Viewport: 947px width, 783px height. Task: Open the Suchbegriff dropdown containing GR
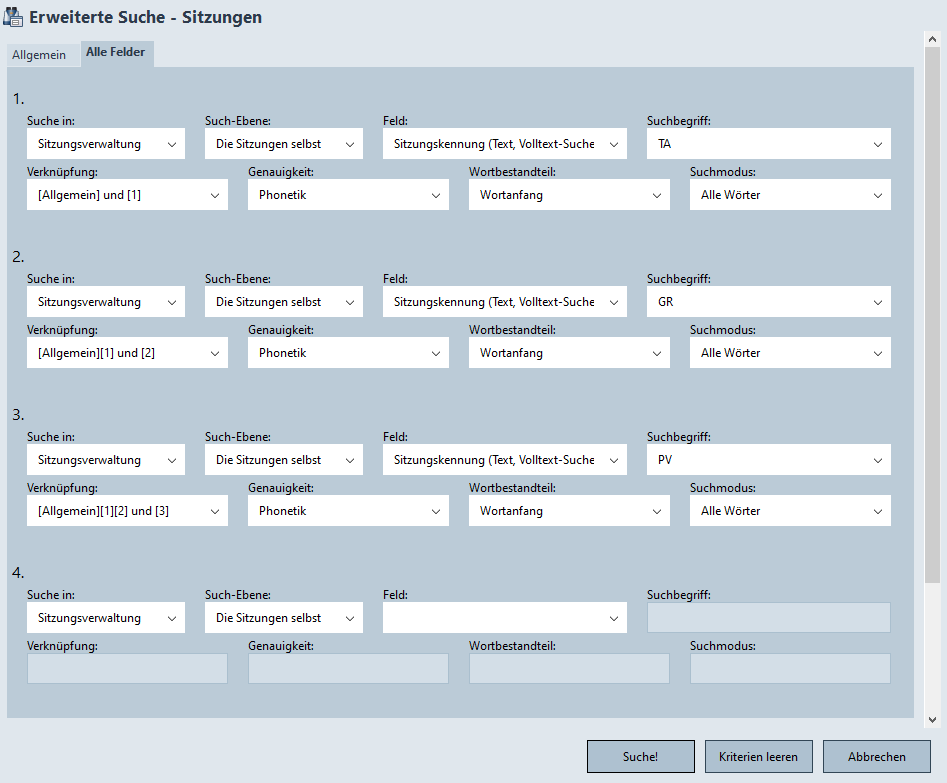click(x=768, y=302)
